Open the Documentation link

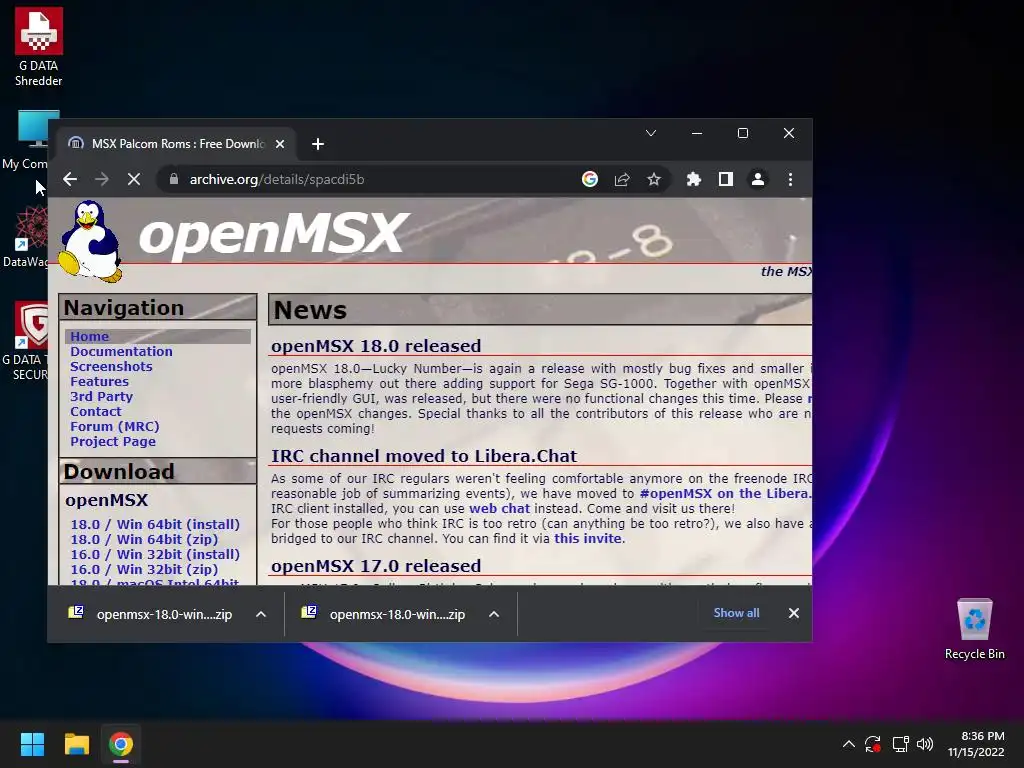[x=121, y=351]
